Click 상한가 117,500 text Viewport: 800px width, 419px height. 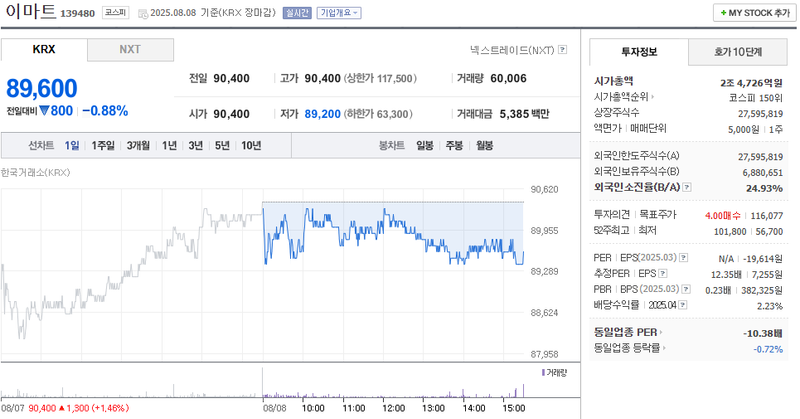(x=380, y=78)
